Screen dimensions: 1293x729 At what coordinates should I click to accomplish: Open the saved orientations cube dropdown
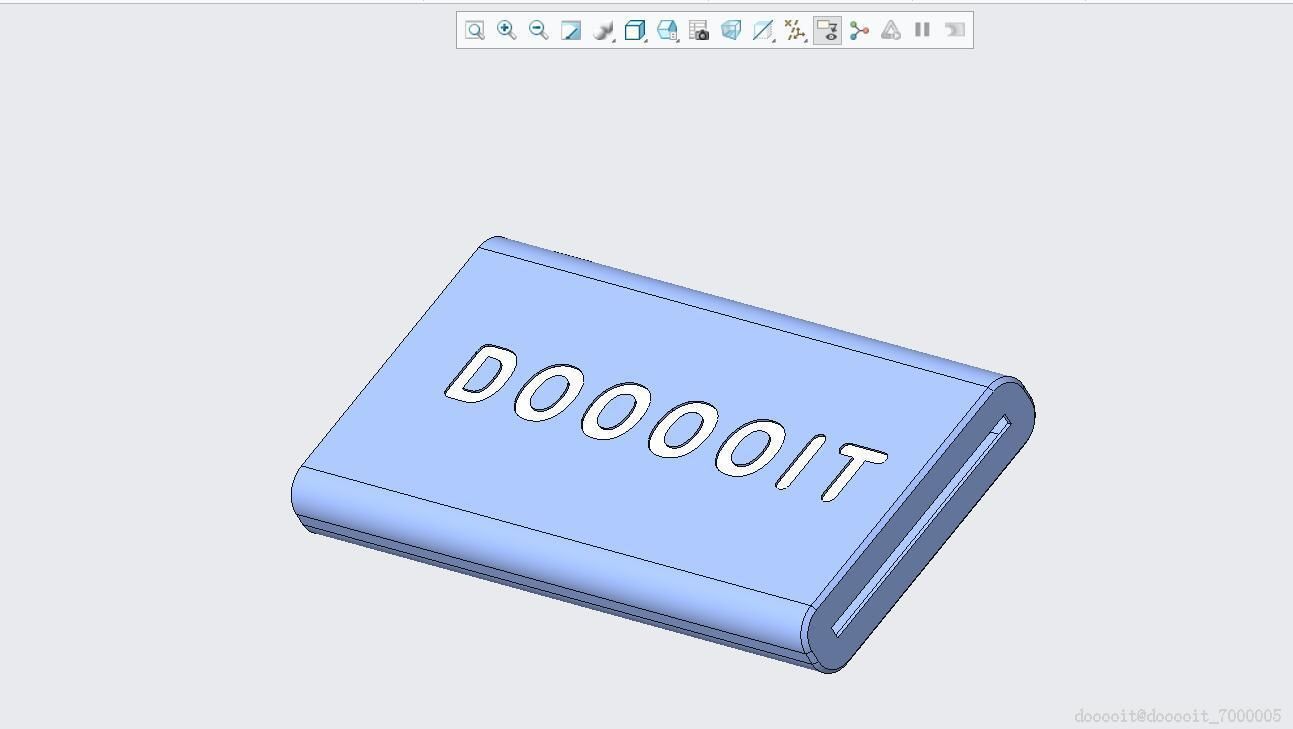(667, 30)
